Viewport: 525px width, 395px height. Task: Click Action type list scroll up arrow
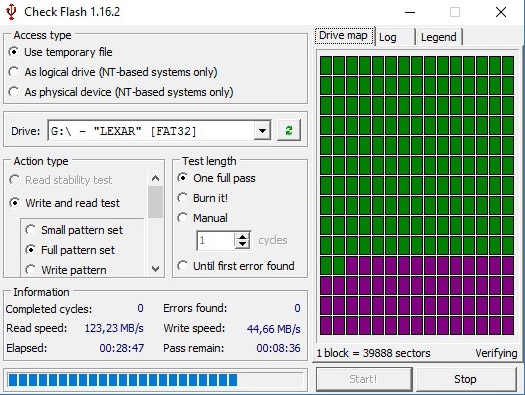click(155, 178)
